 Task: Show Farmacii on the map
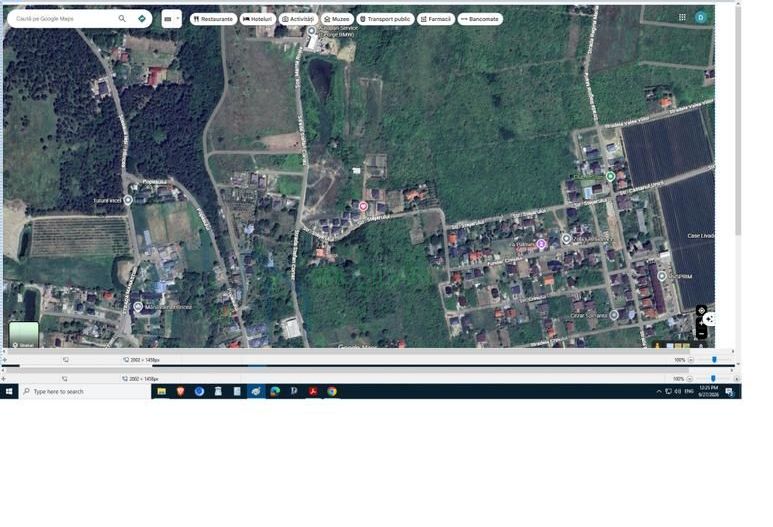click(x=435, y=19)
